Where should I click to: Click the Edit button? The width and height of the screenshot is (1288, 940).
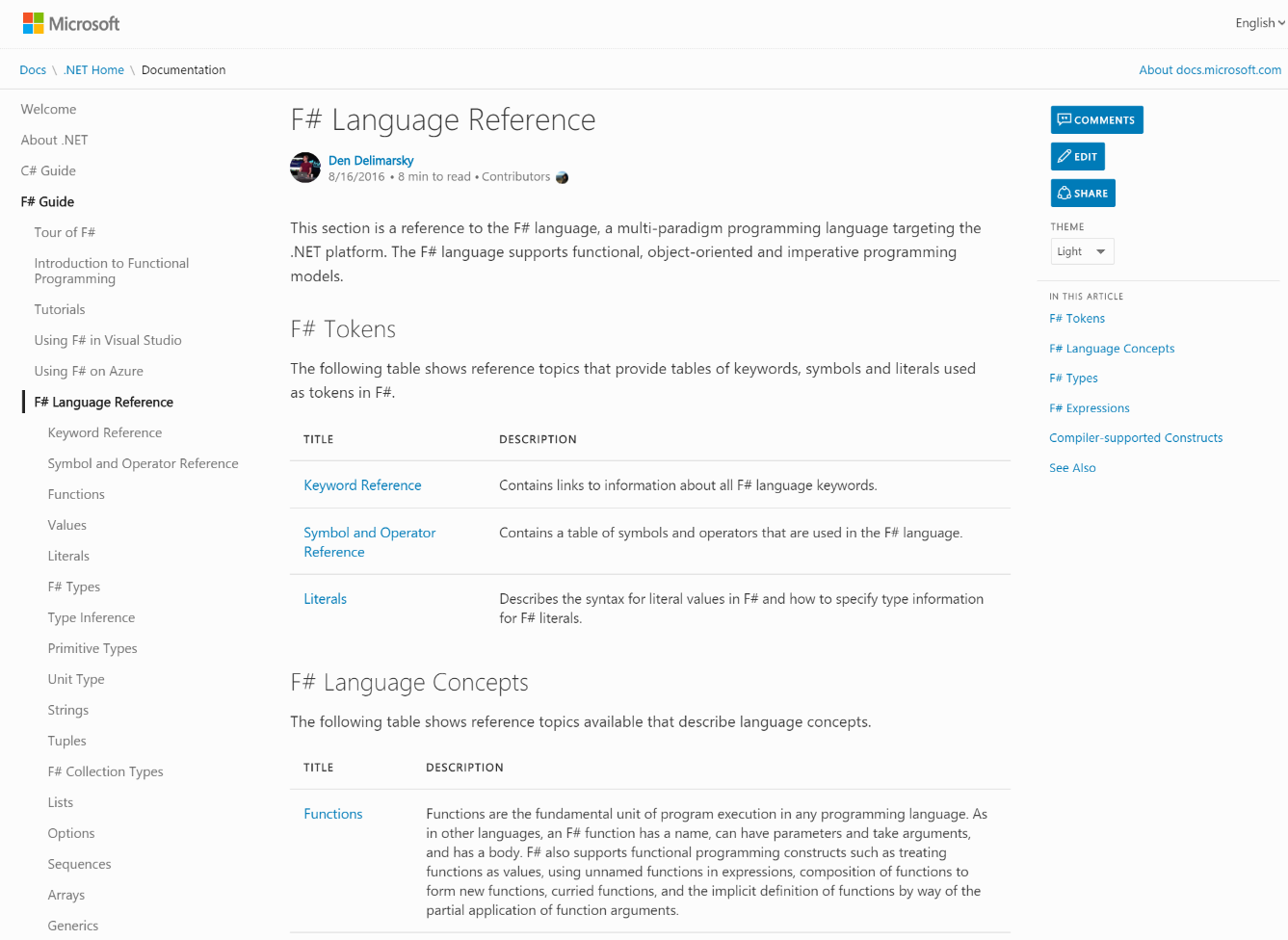pos(1077,156)
